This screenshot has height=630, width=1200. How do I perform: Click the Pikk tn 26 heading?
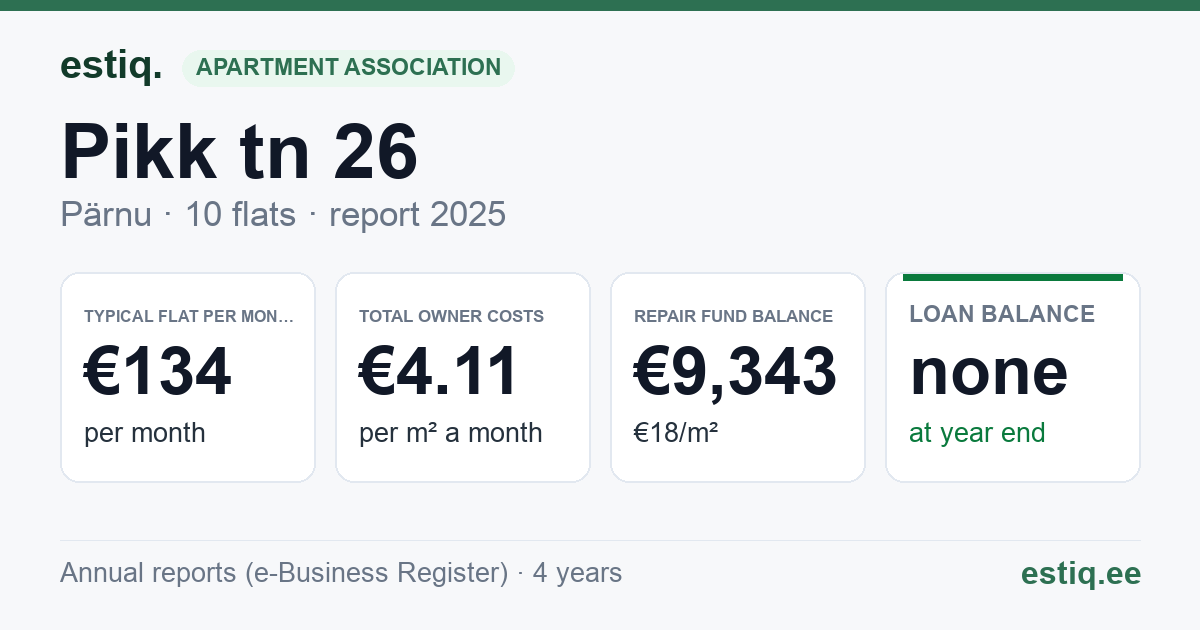click(x=240, y=151)
